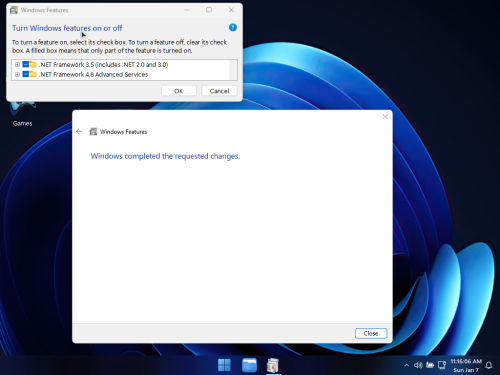Click 'Windows completed the requested changes.' text
The width and height of the screenshot is (500, 375).
(x=165, y=156)
